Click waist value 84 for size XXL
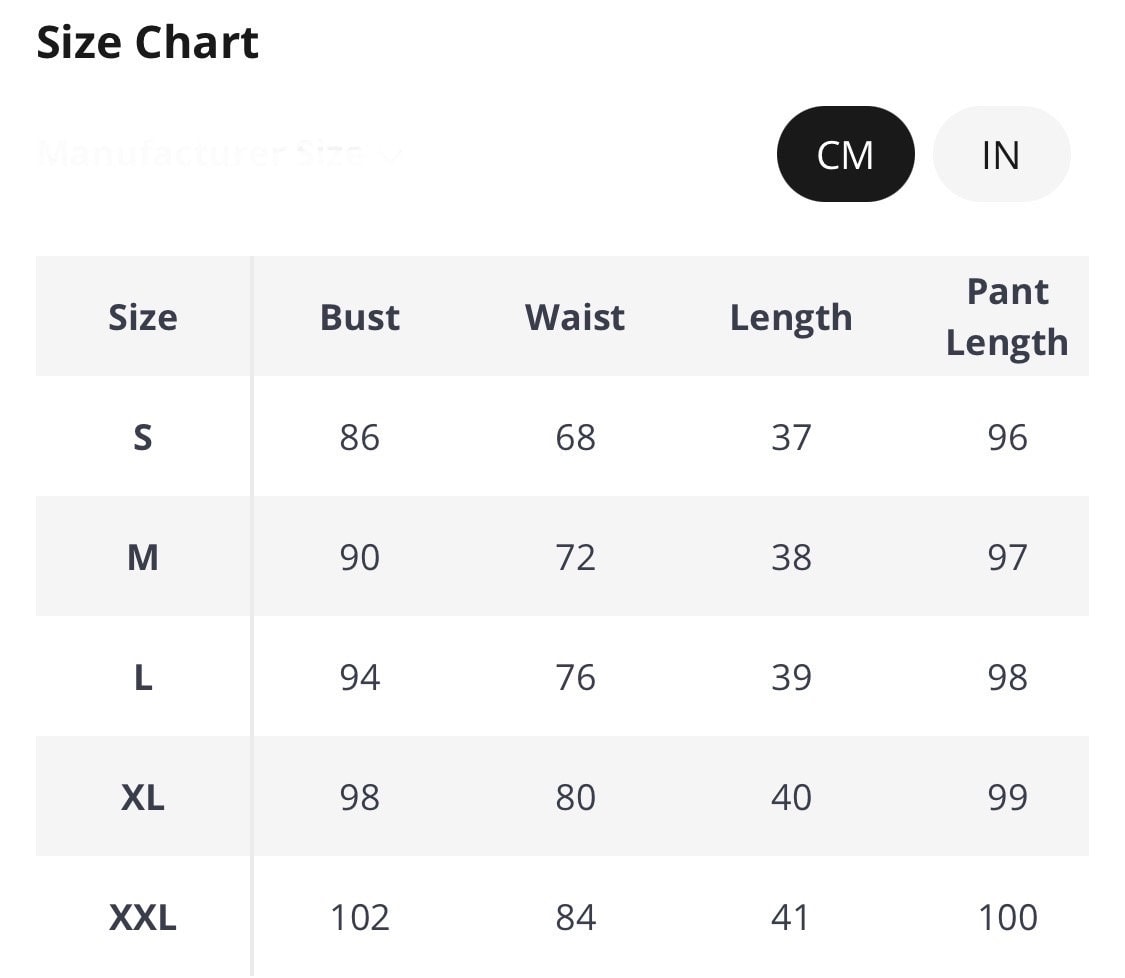The width and height of the screenshot is (1125, 978). click(x=575, y=917)
